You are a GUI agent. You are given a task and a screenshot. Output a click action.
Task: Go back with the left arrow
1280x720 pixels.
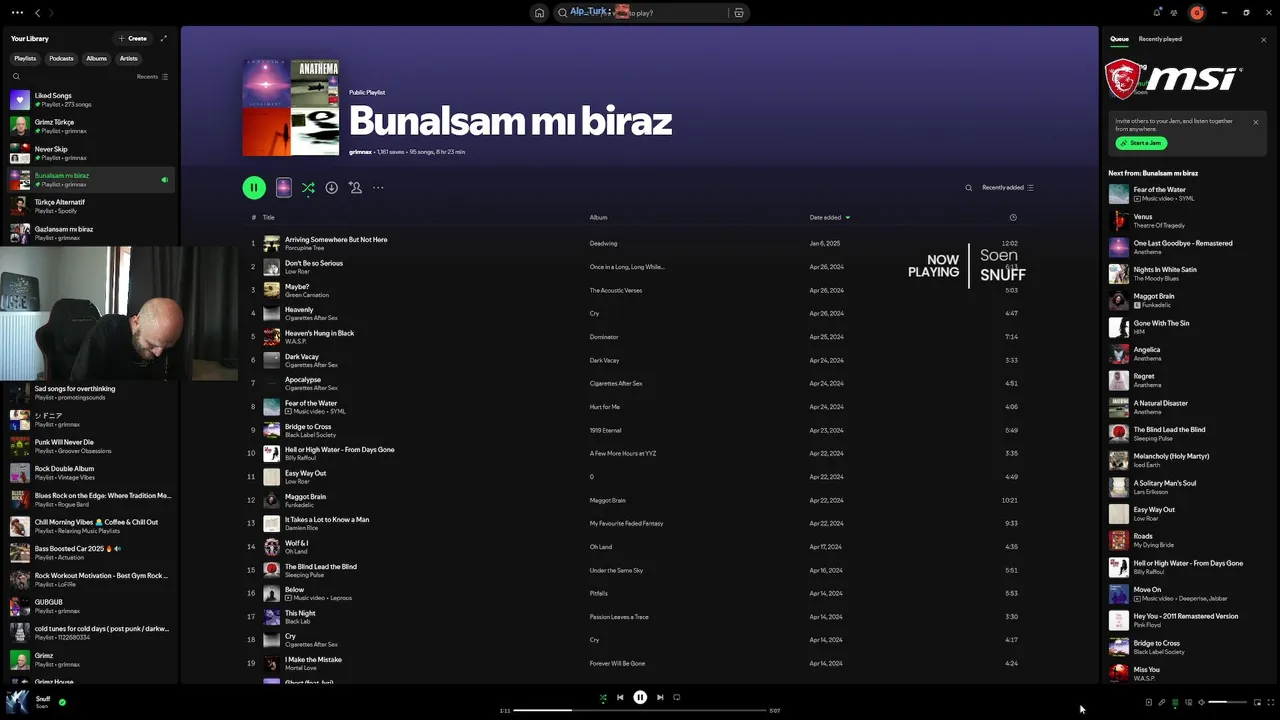point(37,13)
